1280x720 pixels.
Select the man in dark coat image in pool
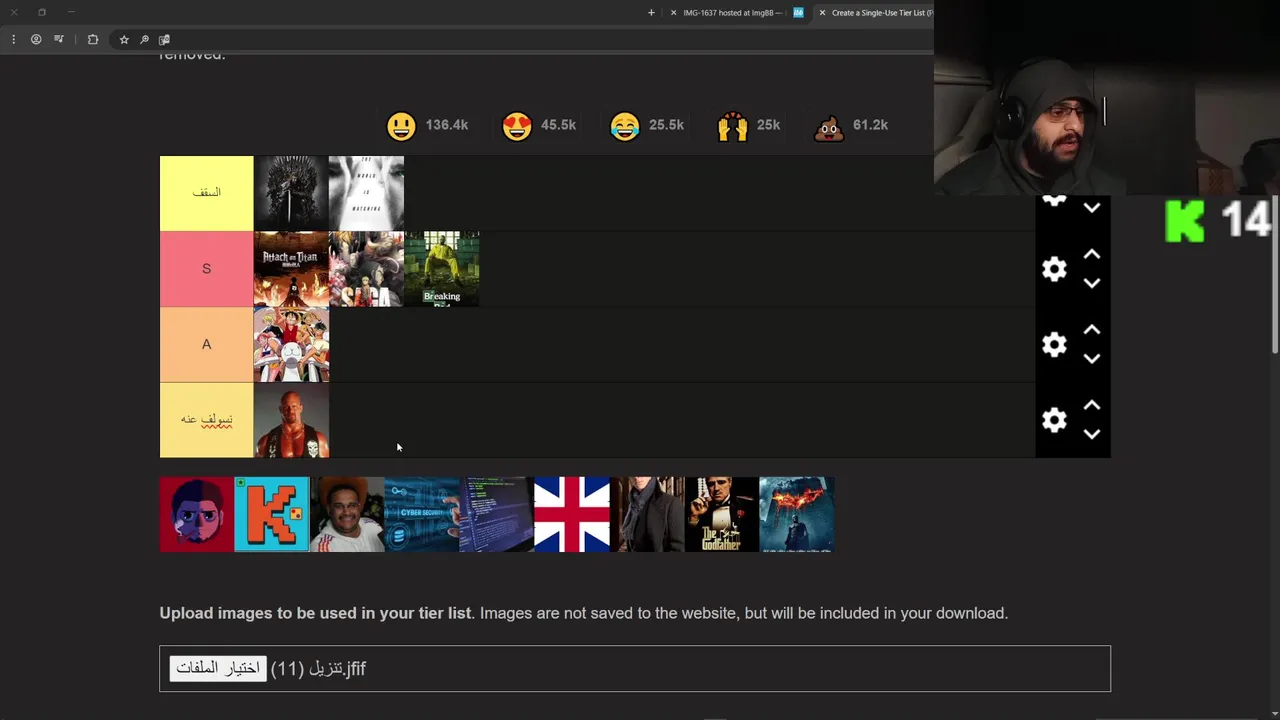(x=647, y=514)
